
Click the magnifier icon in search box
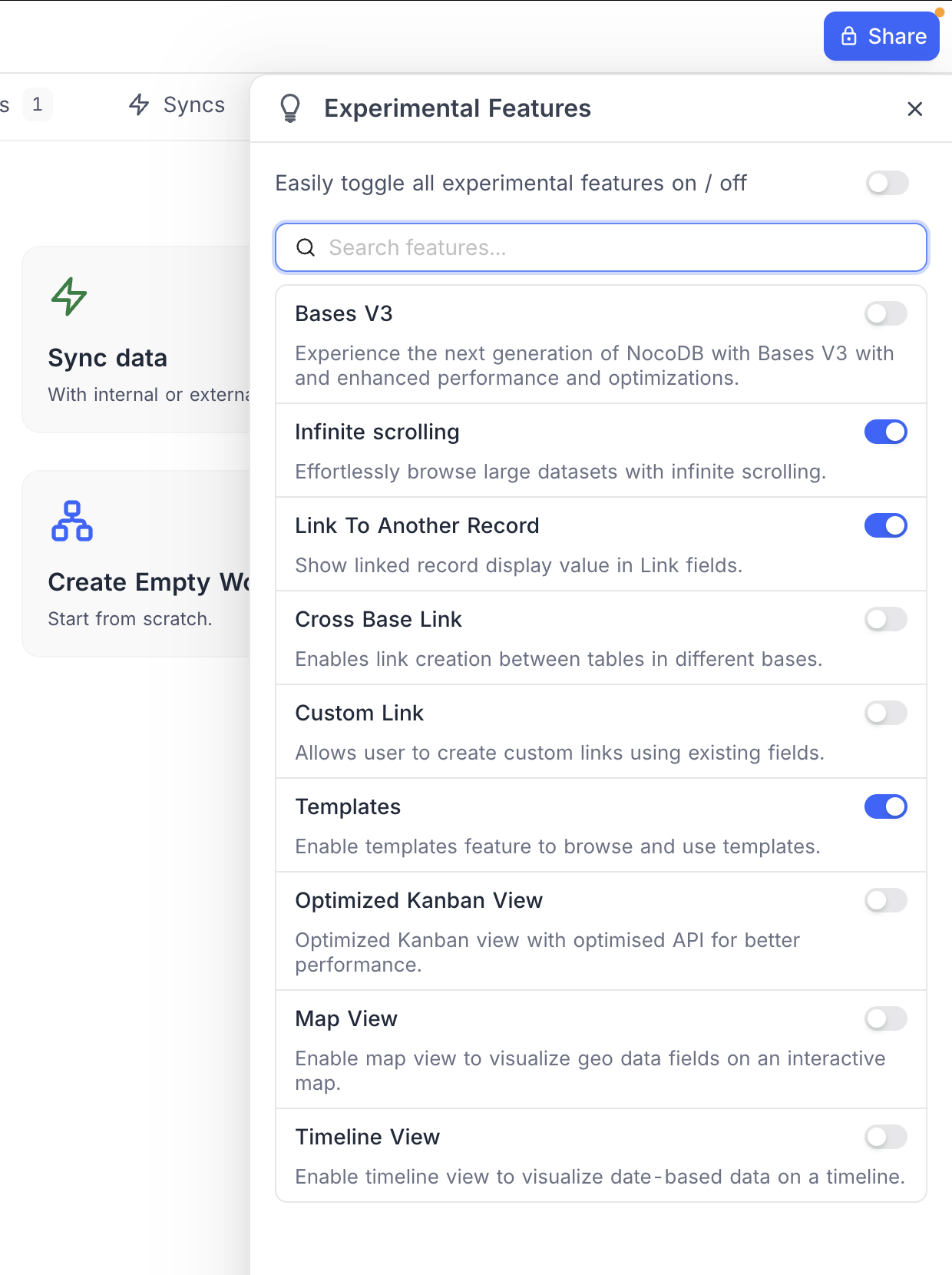pos(306,247)
